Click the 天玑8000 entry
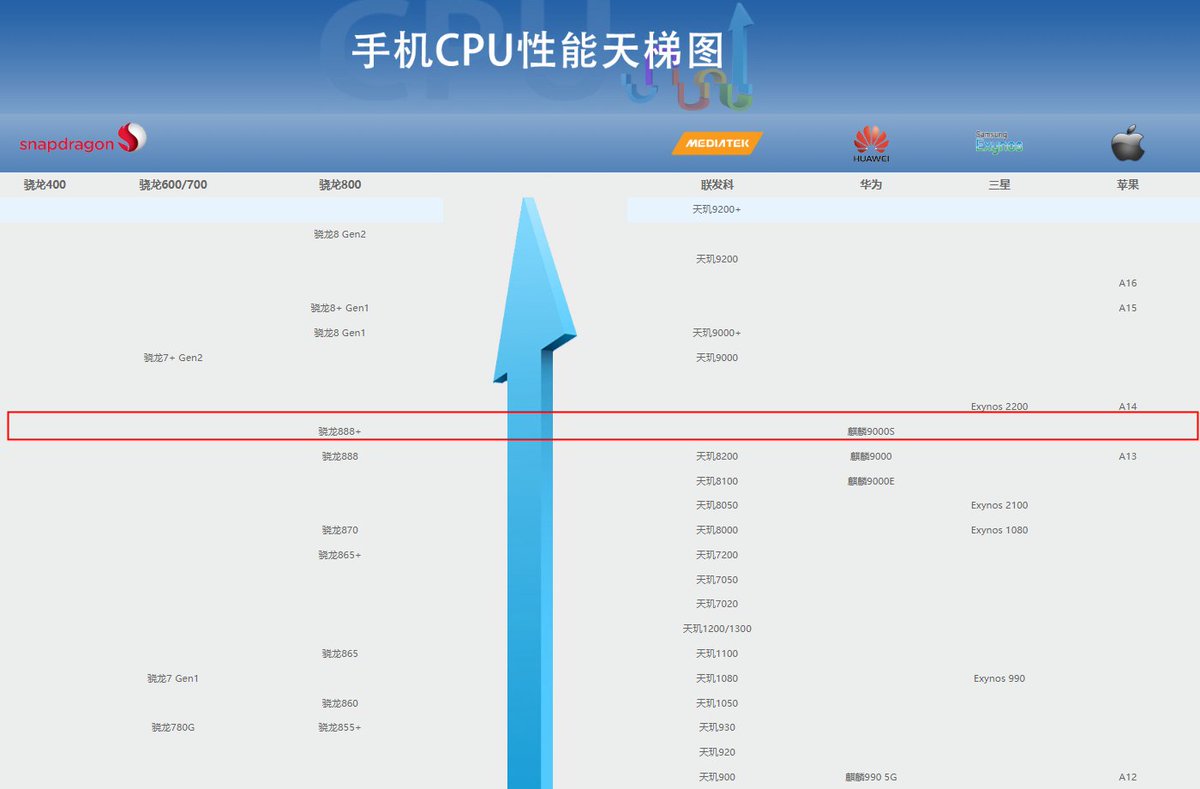 pyautogui.click(x=717, y=531)
